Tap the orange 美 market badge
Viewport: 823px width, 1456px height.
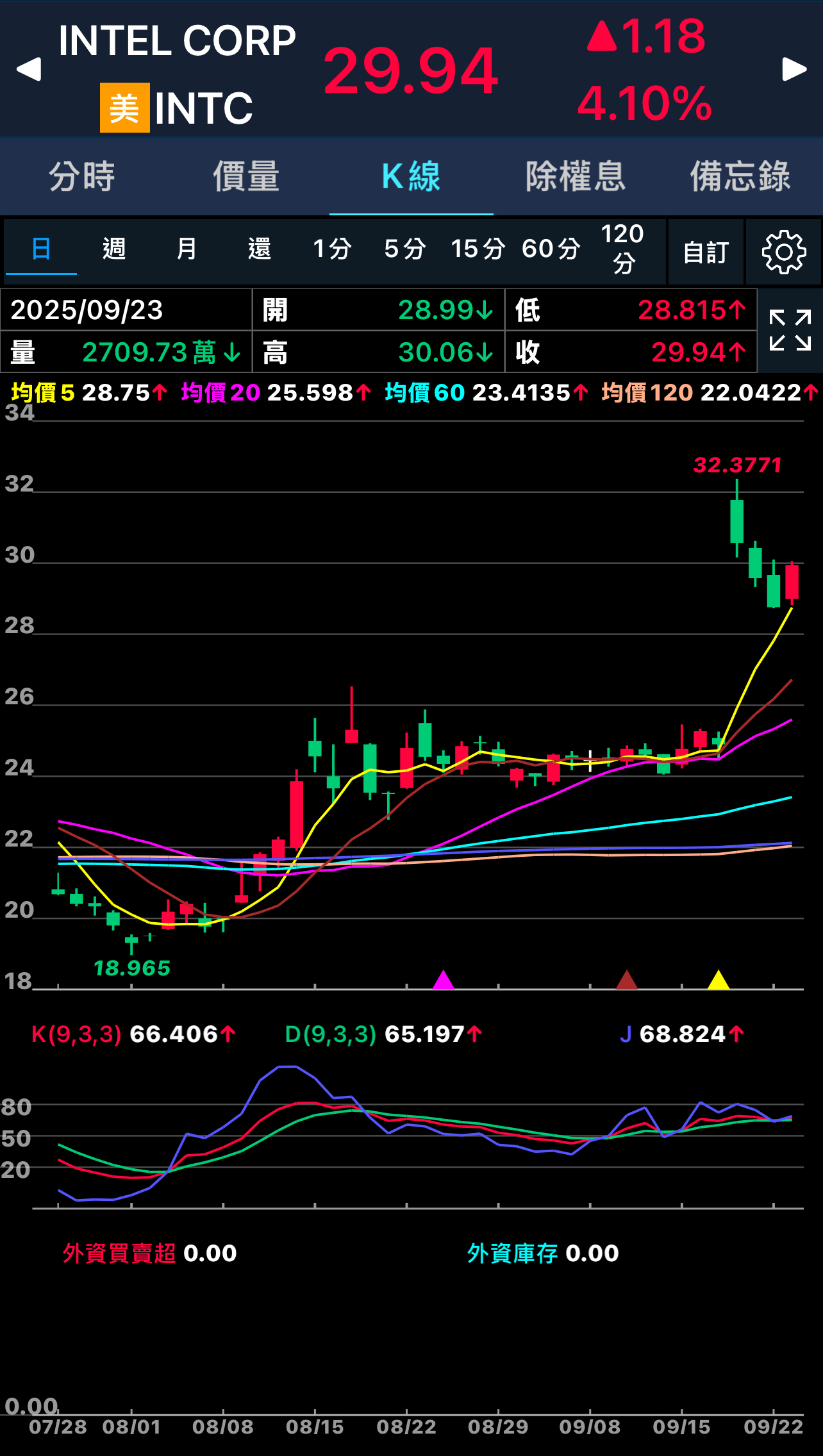coord(125,108)
